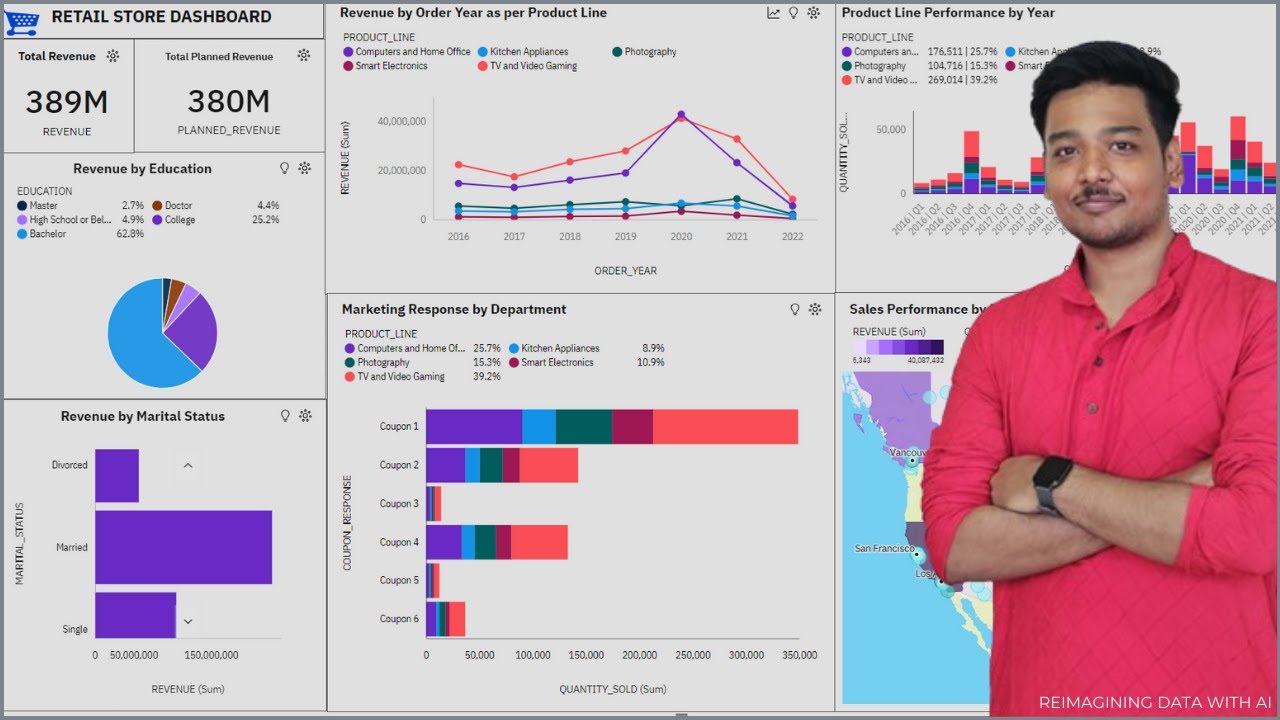Click line chart icon on Revenue by Order Year
Viewport: 1280px width, 720px height.
click(774, 13)
